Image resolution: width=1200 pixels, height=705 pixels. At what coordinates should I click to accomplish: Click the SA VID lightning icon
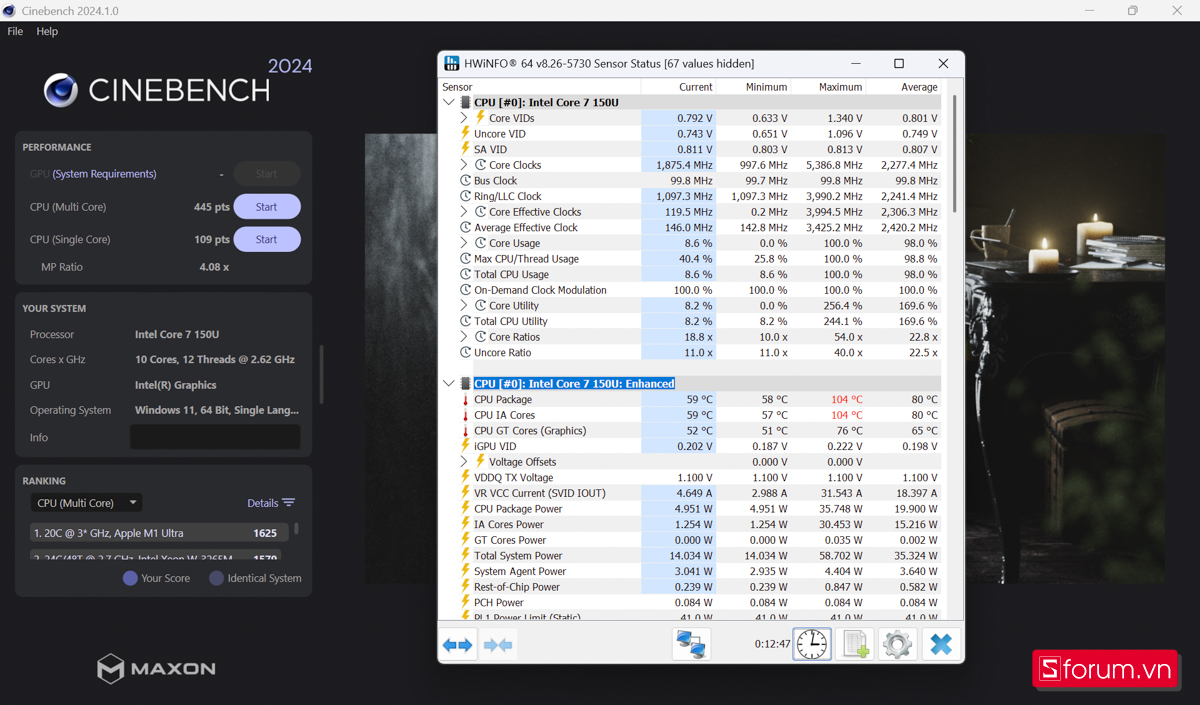(x=465, y=149)
